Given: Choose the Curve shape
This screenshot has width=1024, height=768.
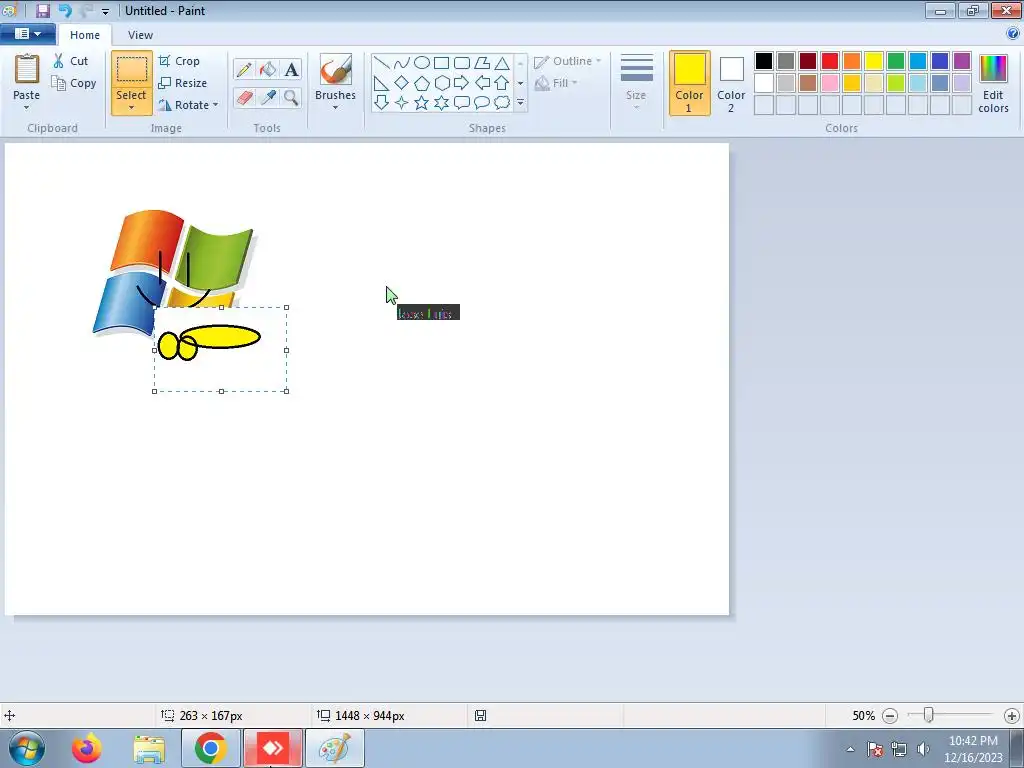Looking at the screenshot, I should [402, 63].
